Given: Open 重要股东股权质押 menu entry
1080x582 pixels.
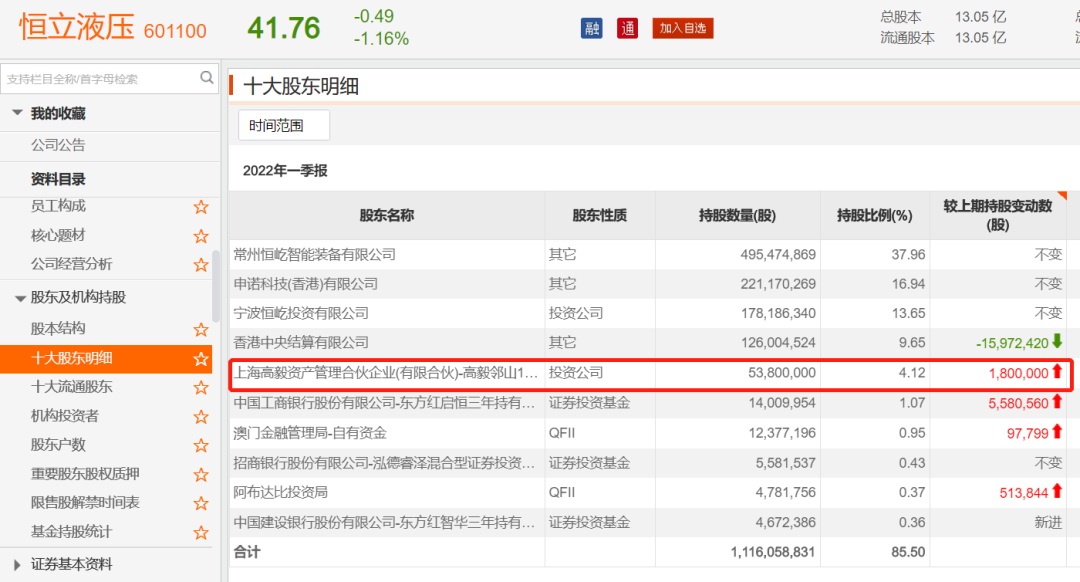Looking at the screenshot, I should click(x=85, y=473).
